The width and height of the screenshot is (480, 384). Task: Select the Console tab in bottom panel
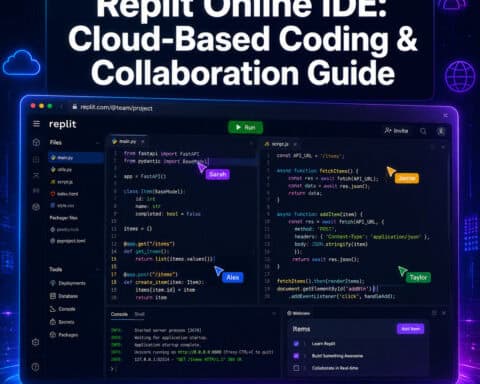click(x=119, y=314)
